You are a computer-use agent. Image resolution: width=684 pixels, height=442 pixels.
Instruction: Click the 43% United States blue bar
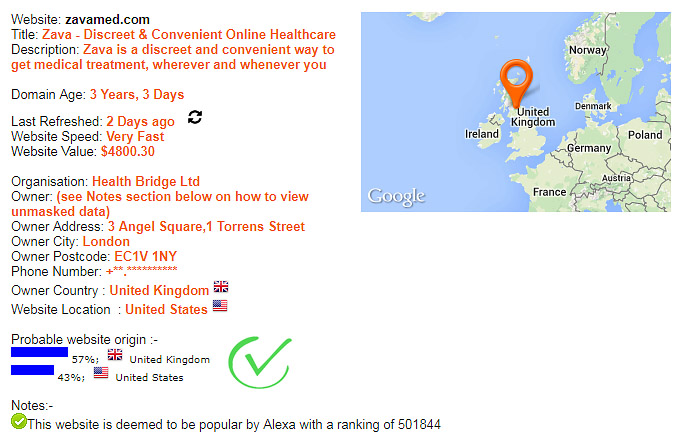[x=33, y=370]
